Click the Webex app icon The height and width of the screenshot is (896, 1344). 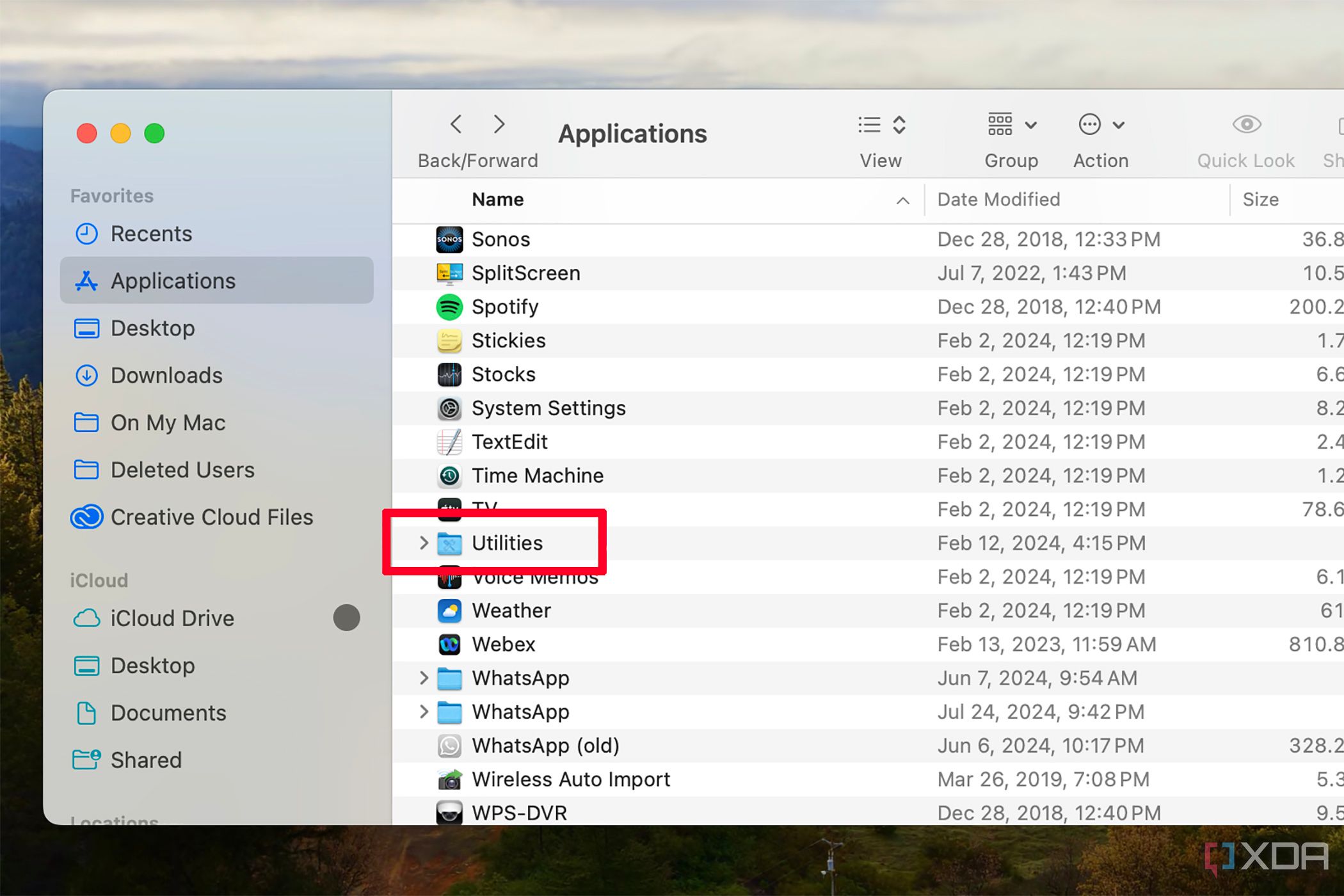coord(449,644)
